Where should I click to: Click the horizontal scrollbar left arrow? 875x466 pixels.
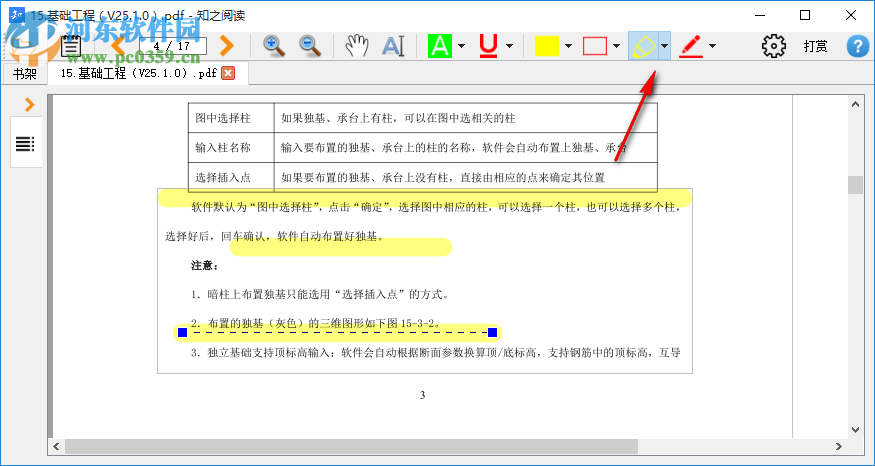56,446
